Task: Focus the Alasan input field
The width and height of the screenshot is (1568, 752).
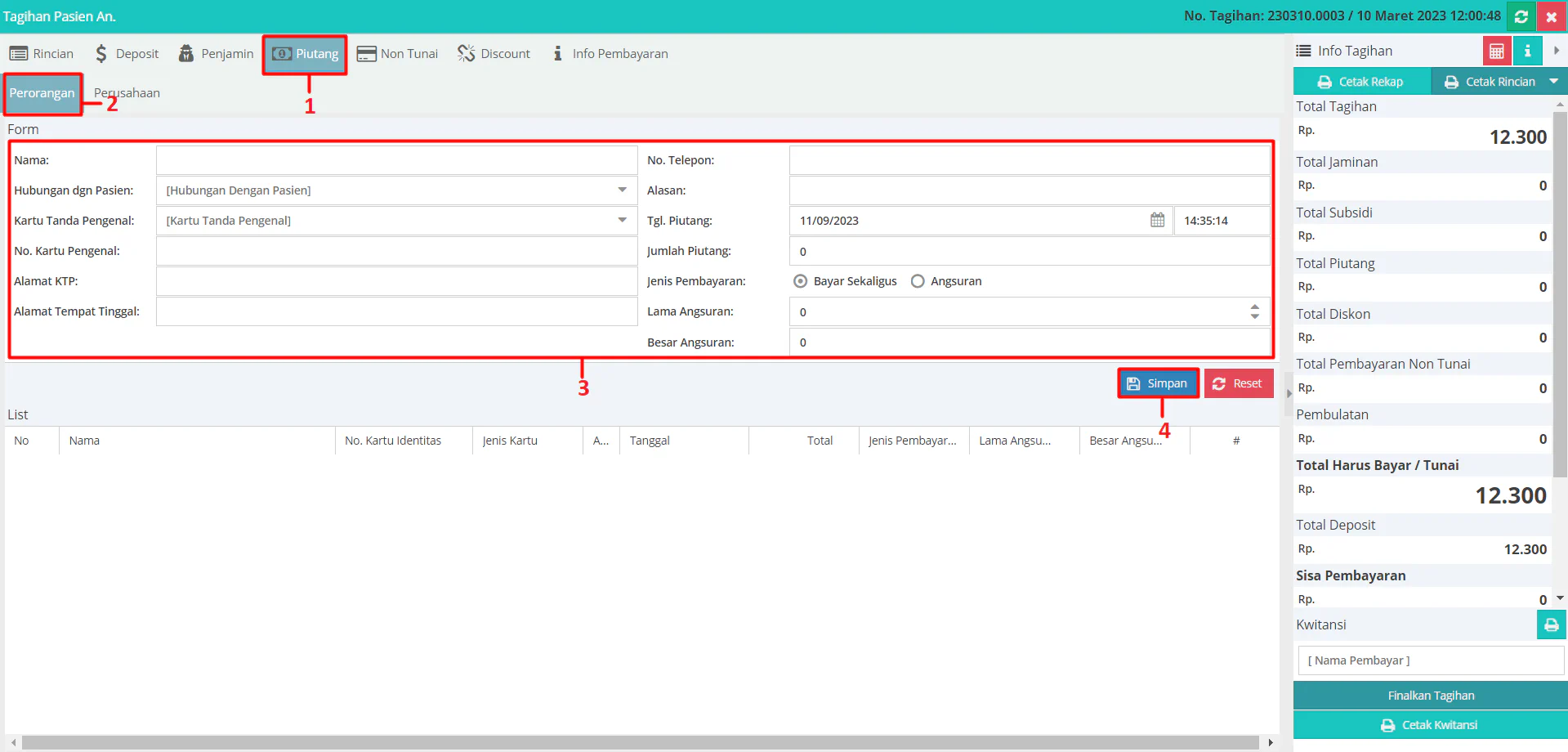Action: tap(1030, 190)
